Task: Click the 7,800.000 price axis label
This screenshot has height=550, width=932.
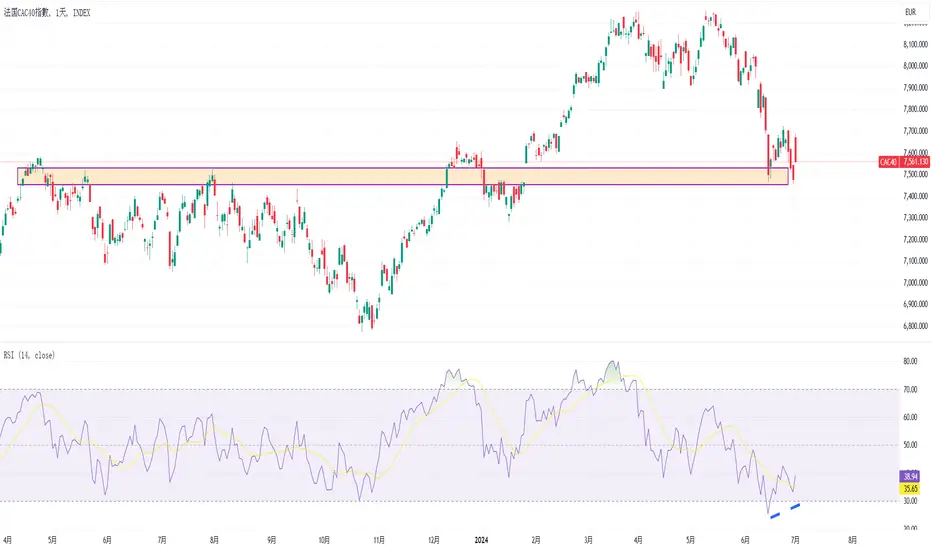Action: (915, 109)
